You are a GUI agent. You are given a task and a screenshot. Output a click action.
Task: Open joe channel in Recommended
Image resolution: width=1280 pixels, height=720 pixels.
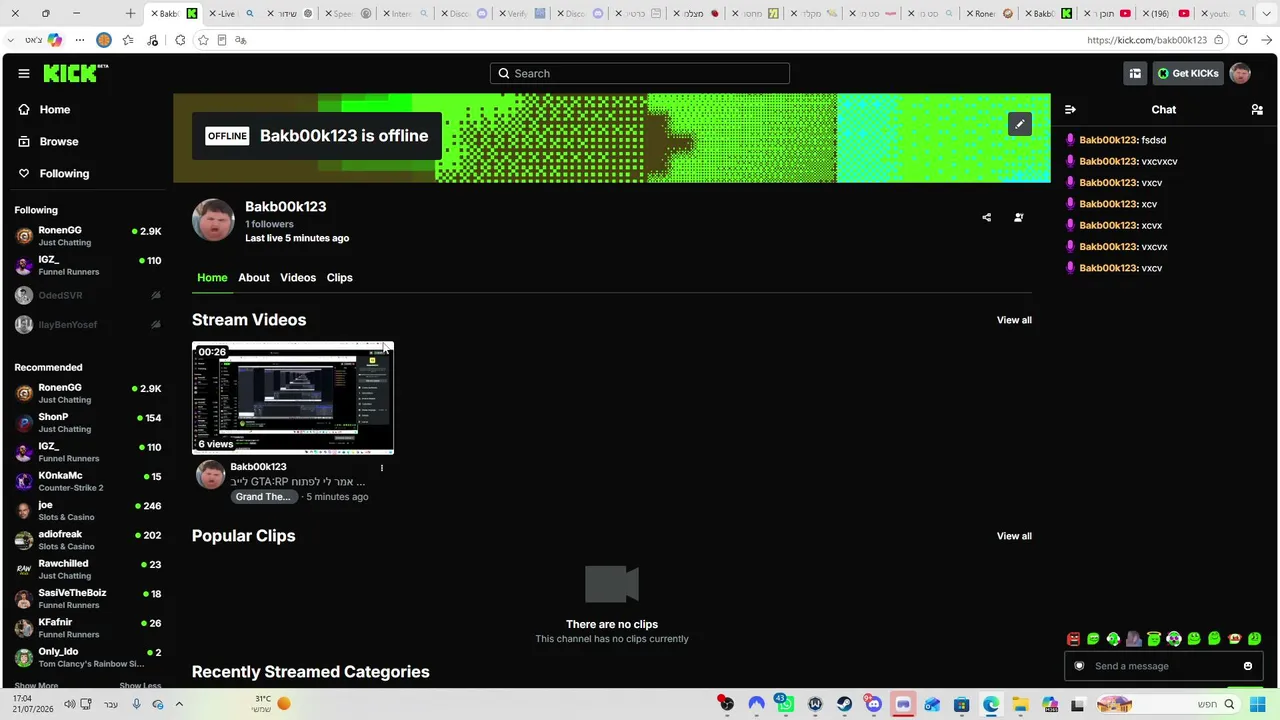[x=88, y=511]
